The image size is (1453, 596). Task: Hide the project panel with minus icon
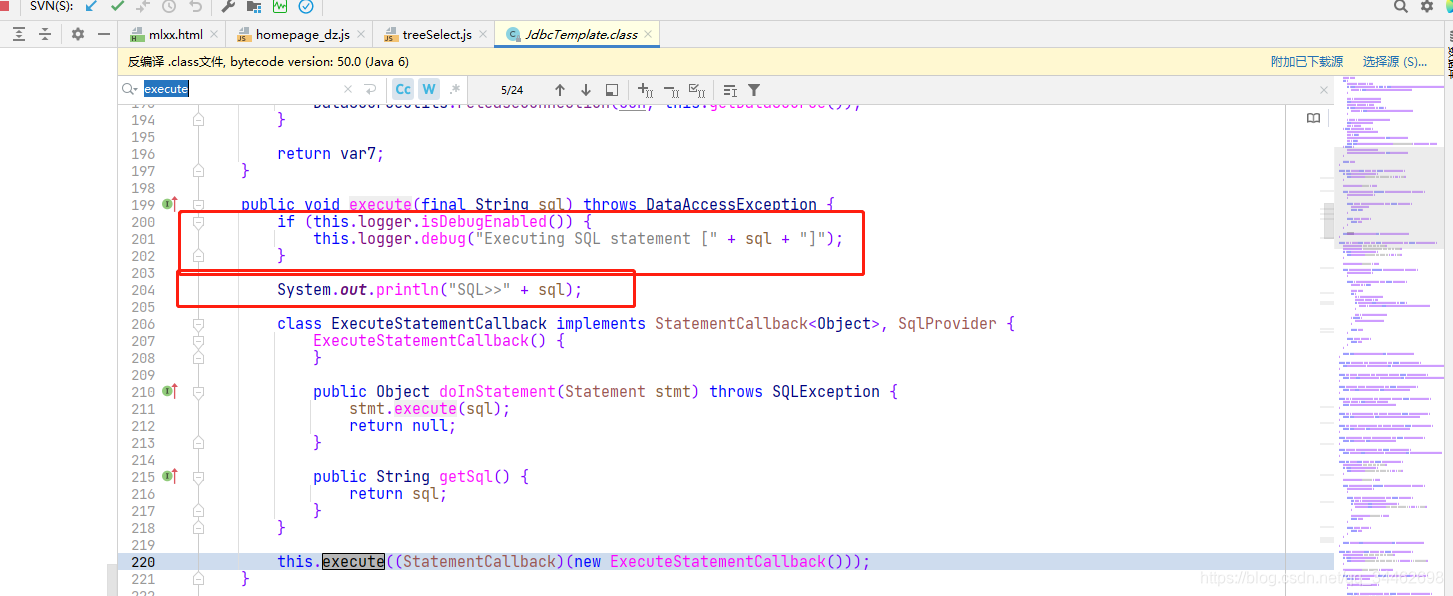coord(104,34)
